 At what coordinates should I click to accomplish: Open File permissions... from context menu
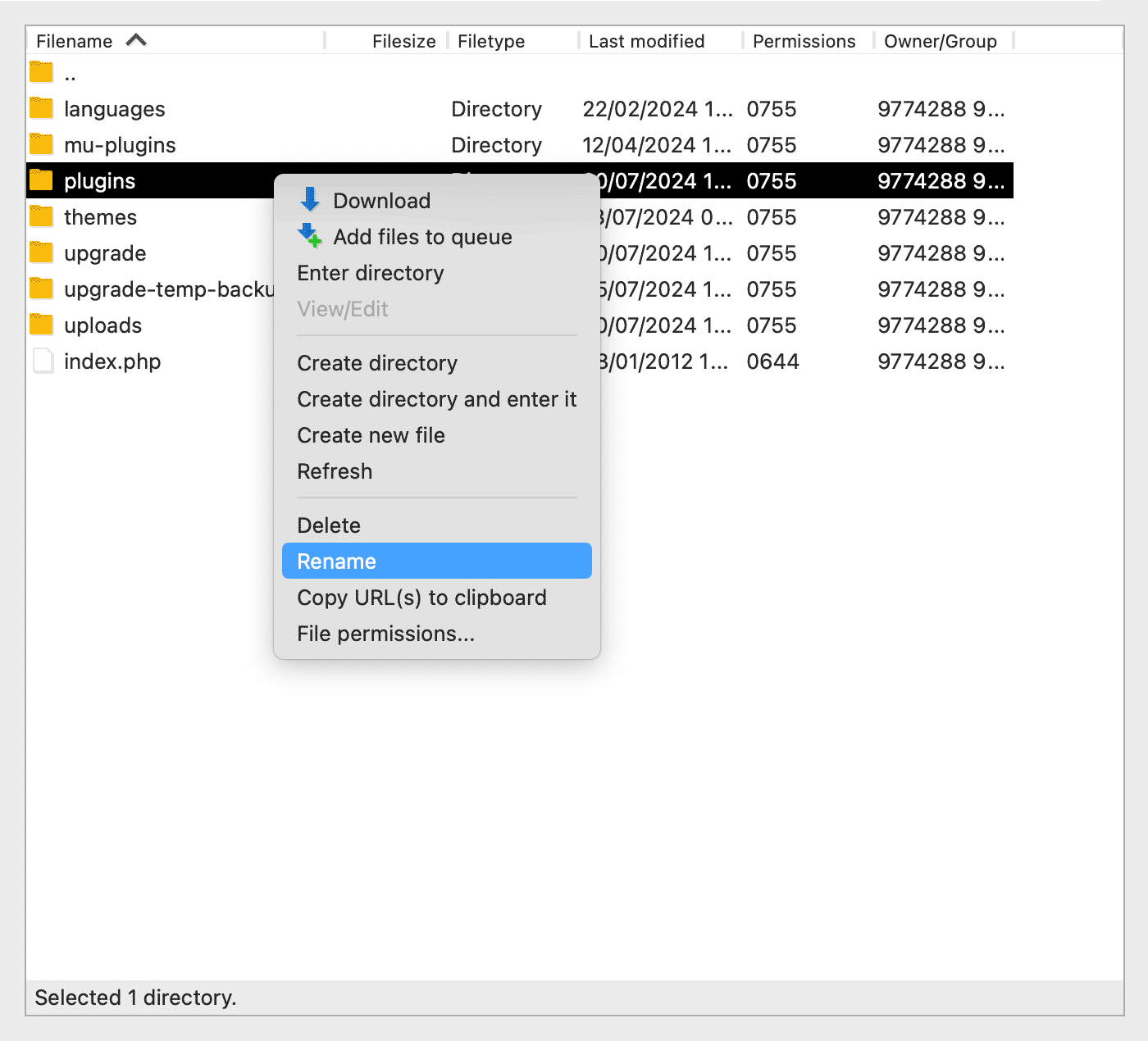click(437, 633)
